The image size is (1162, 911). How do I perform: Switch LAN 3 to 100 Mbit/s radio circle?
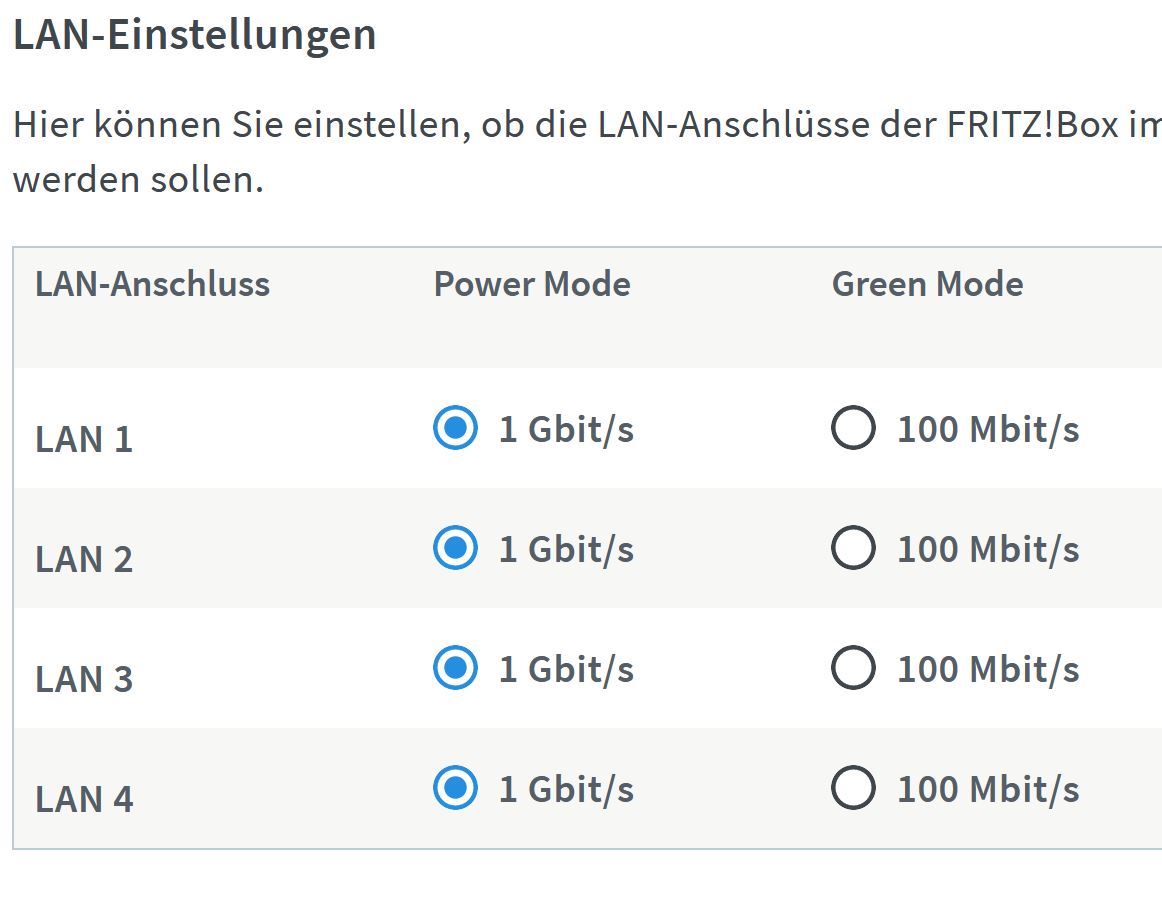(853, 668)
